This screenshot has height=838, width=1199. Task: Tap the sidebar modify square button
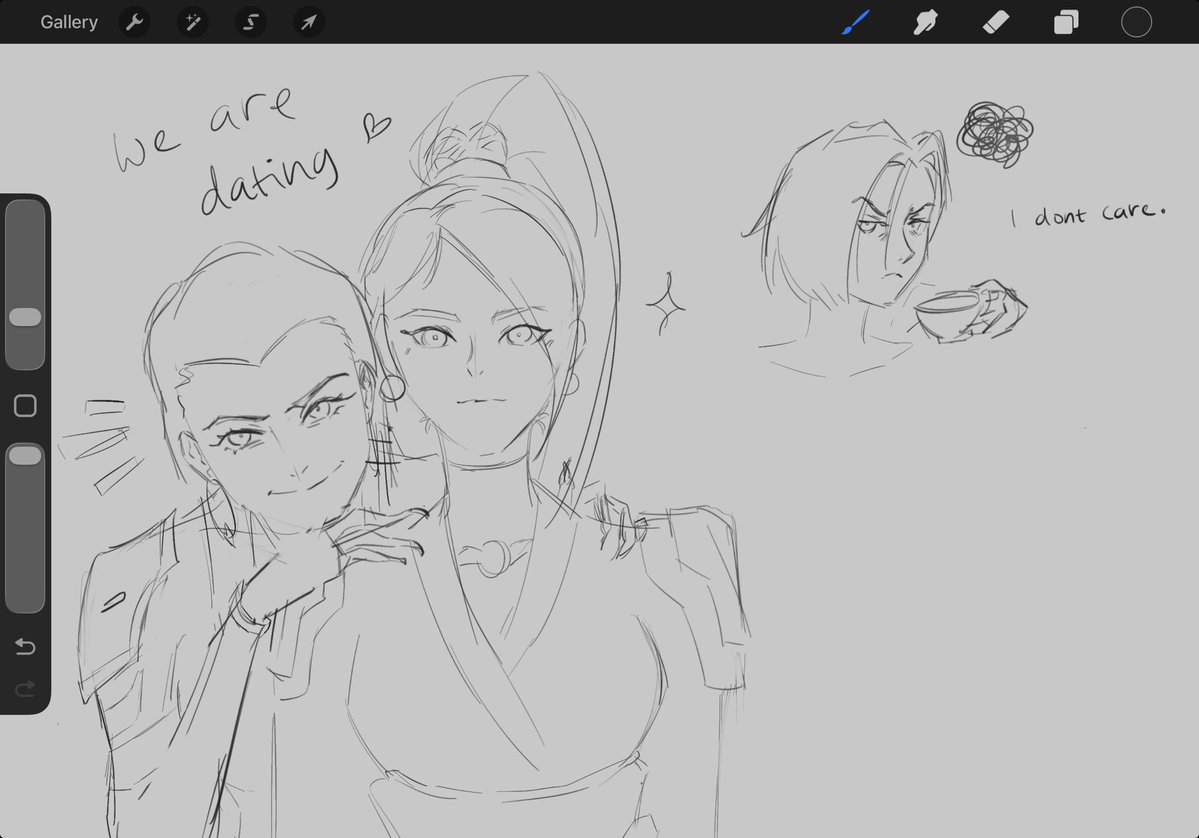click(x=25, y=406)
